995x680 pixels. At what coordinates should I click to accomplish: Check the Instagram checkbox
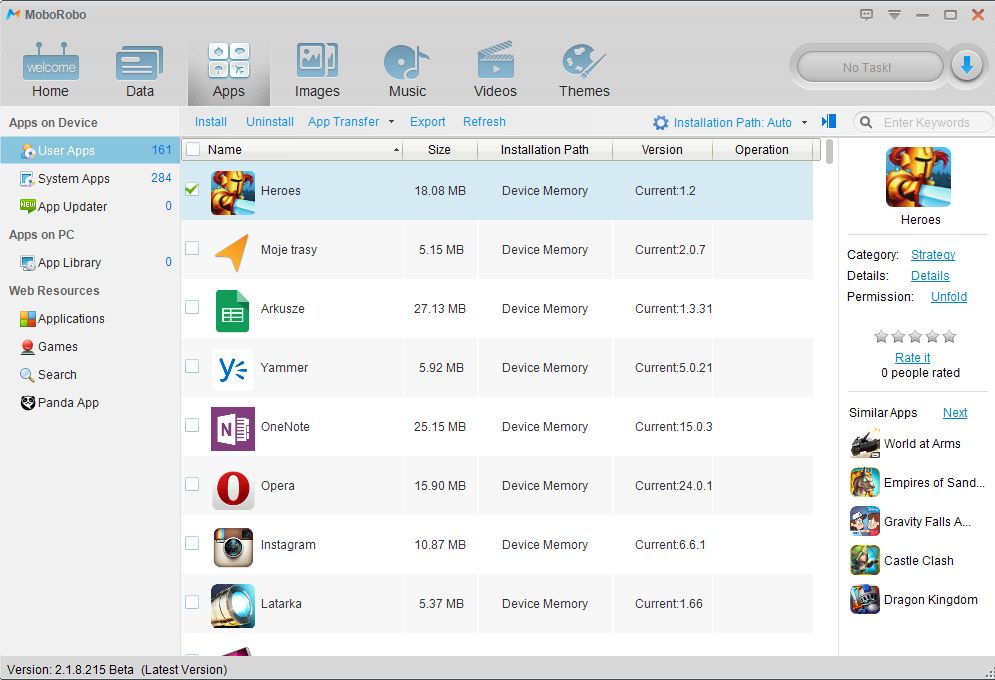(192, 543)
